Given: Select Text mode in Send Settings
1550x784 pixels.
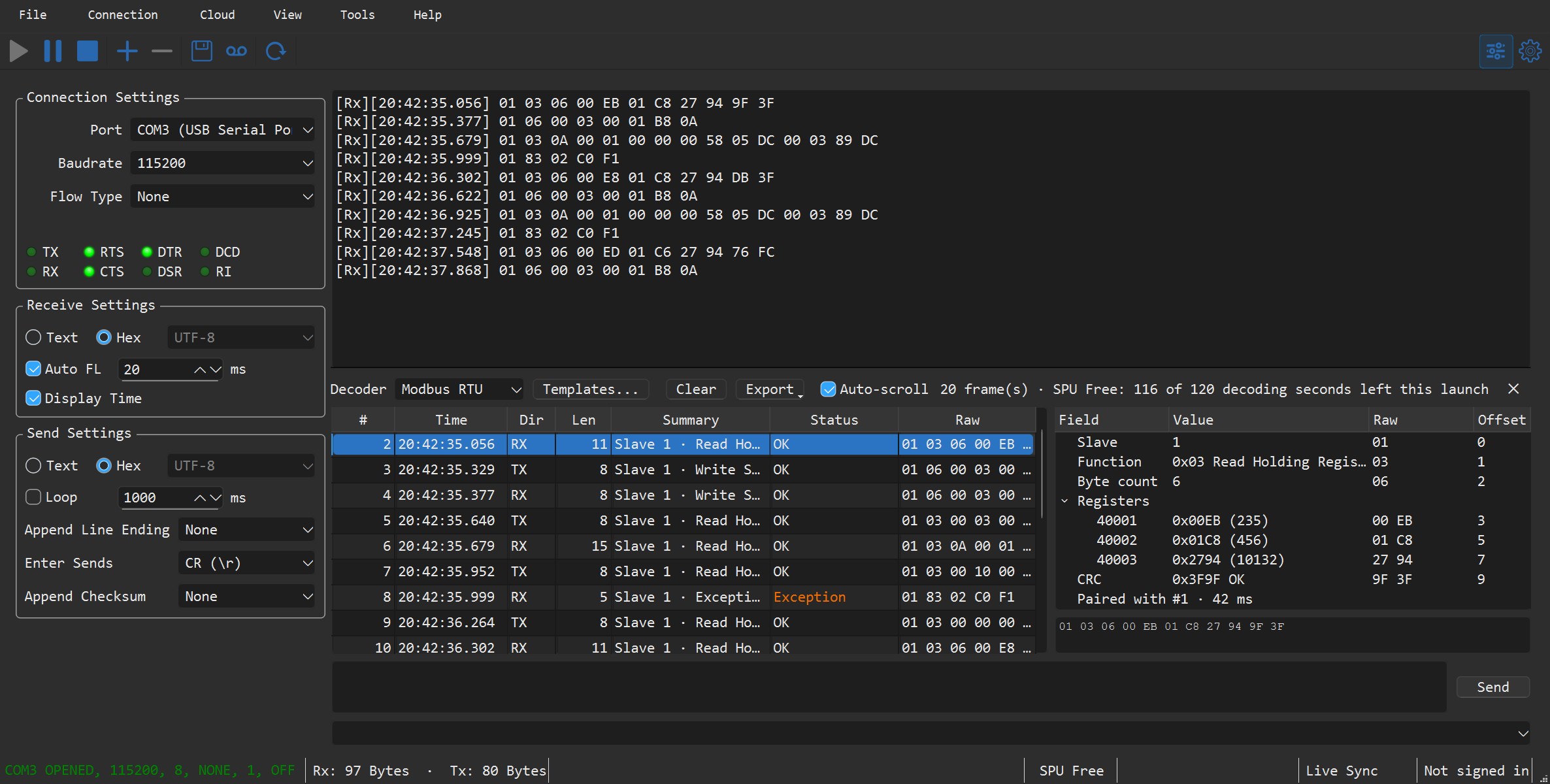Looking at the screenshot, I should pos(51,466).
